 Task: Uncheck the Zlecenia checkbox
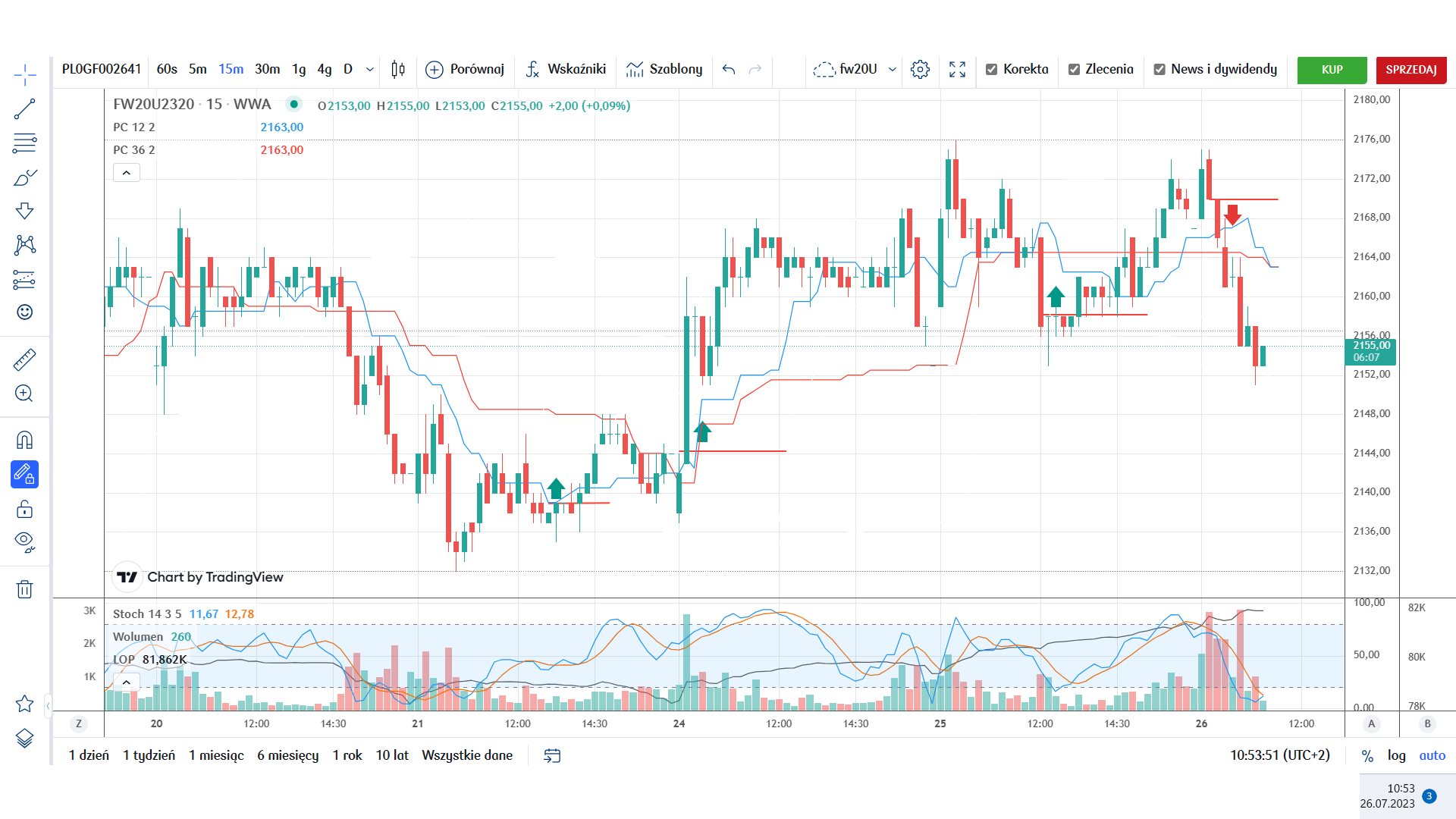pyautogui.click(x=1074, y=70)
